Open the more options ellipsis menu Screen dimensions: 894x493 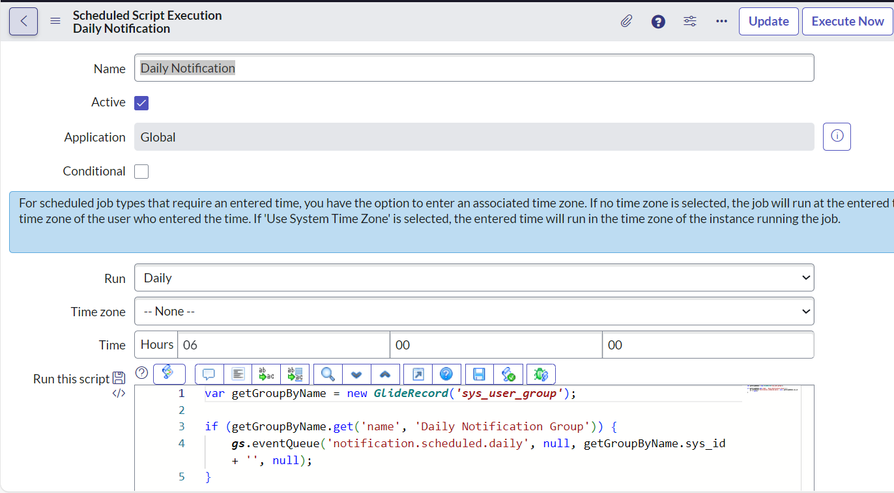[x=721, y=21]
